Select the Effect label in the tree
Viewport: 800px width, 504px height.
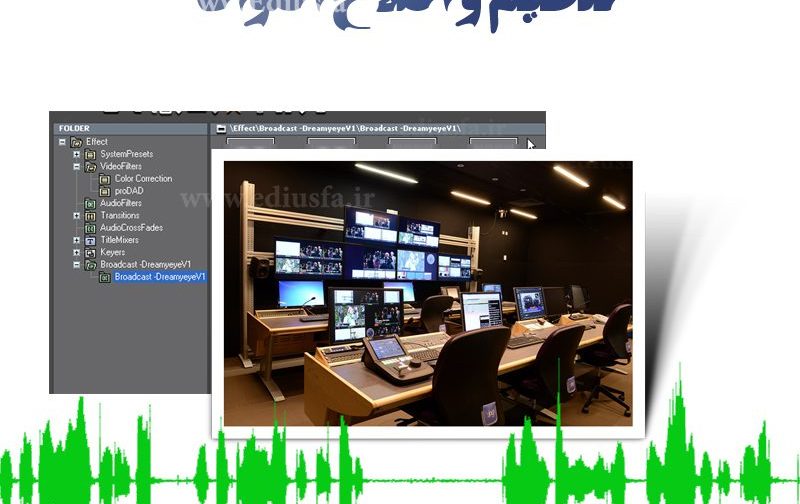[x=96, y=141]
